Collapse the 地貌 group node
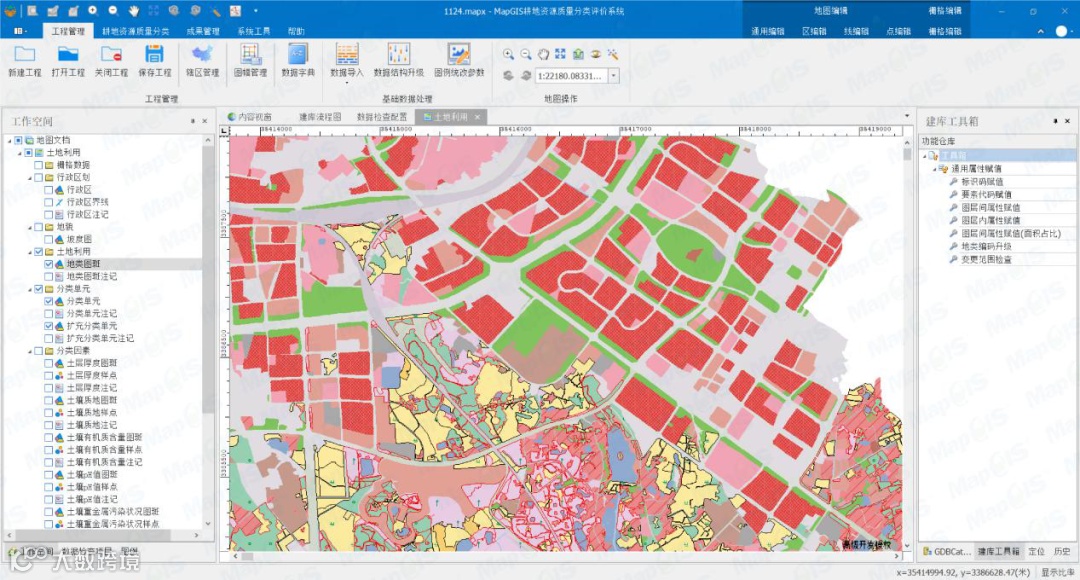Screen dimensions: 1080x580 click(30, 227)
